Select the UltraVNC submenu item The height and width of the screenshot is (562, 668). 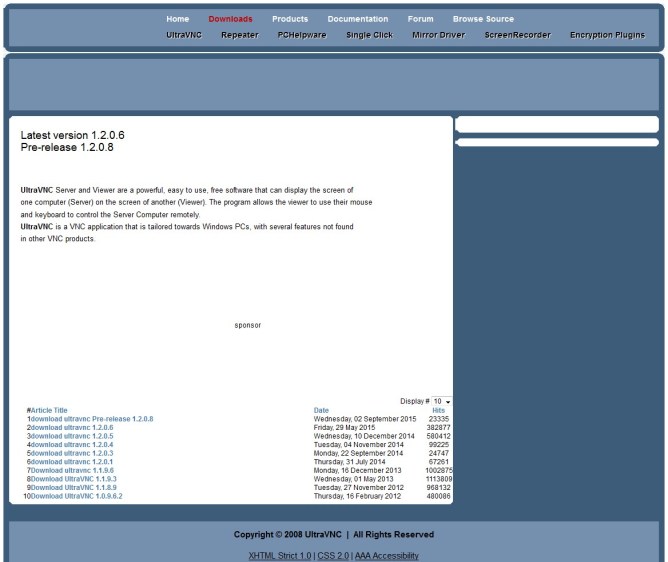click(184, 35)
